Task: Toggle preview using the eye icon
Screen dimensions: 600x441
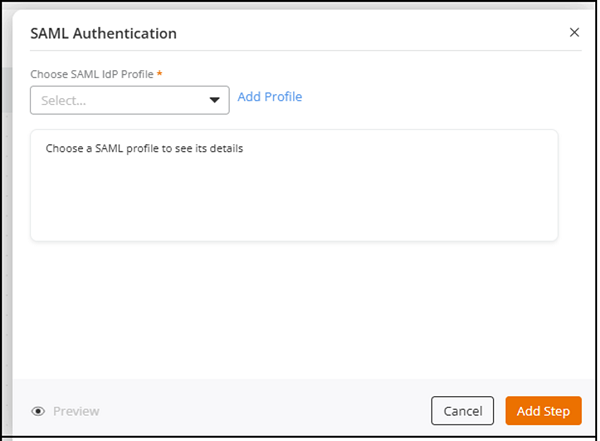Action: (x=39, y=411)
